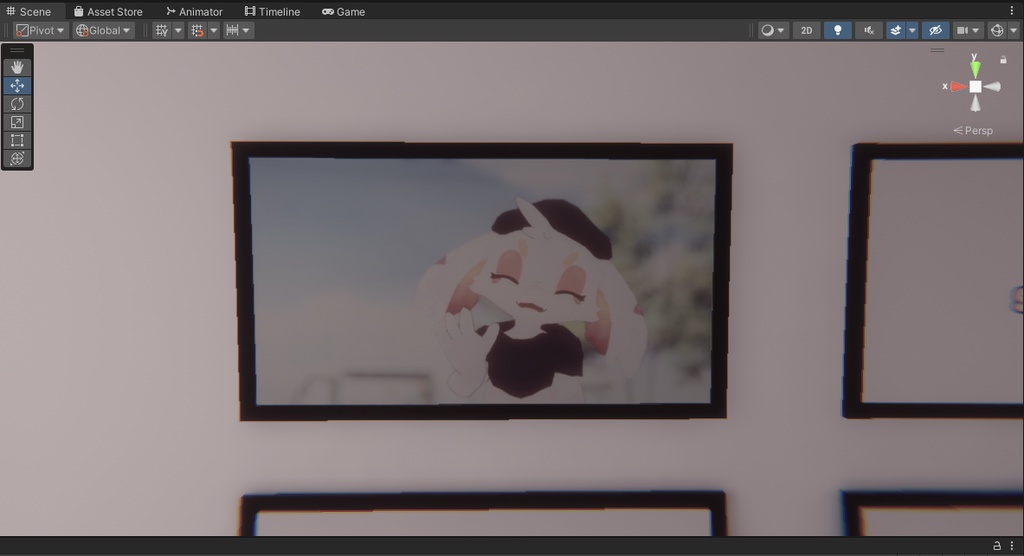Screen dimensions: 1024x556
Task: Toggle the orientation gizmo rotation lock
Action: tap(1003, 59)
